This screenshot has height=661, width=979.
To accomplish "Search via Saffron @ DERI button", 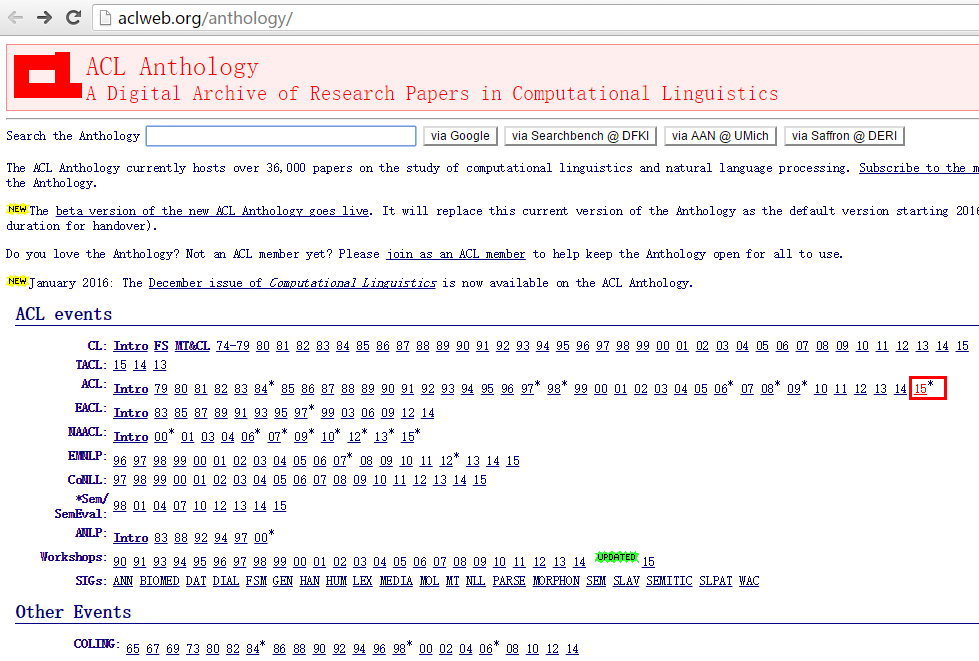I will [x=844, y=136].
